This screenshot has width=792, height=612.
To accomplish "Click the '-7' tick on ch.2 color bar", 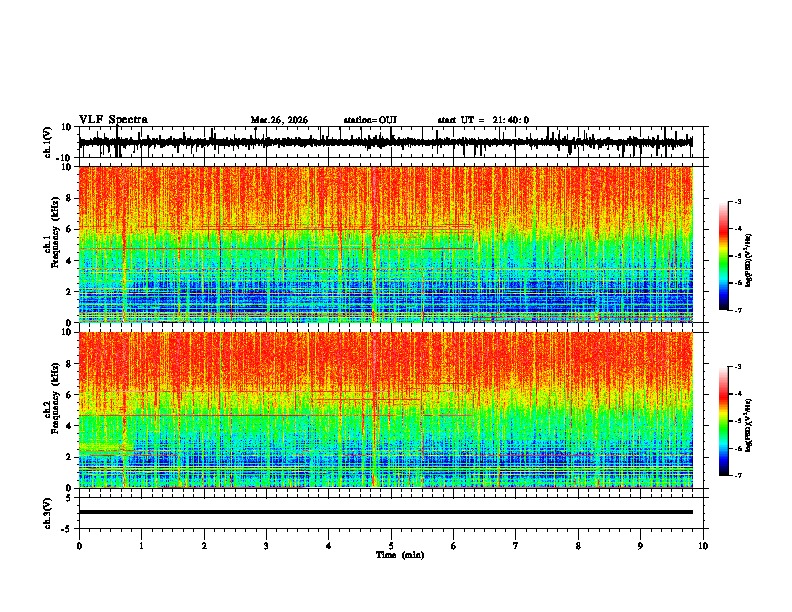I will click(737, 476).
